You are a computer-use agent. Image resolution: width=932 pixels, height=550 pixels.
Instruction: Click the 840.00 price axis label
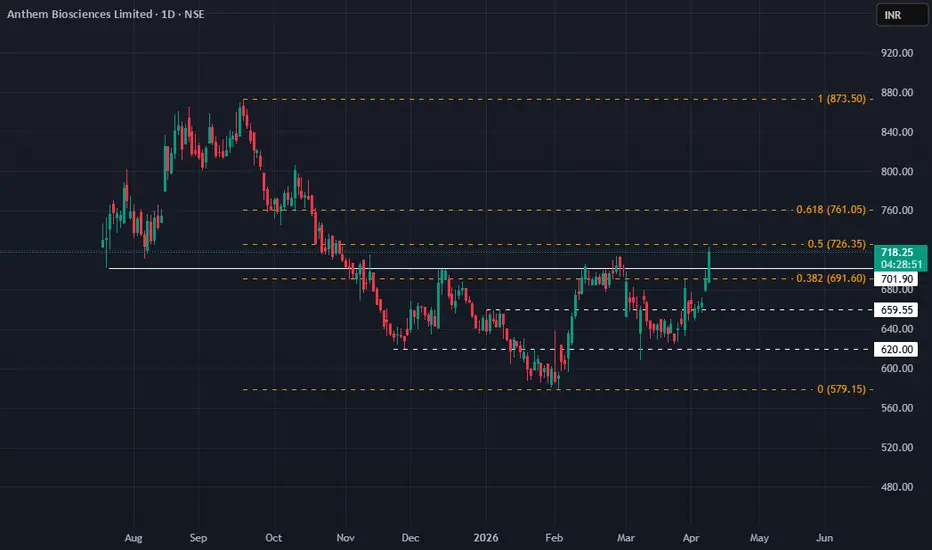coord(896,132)
